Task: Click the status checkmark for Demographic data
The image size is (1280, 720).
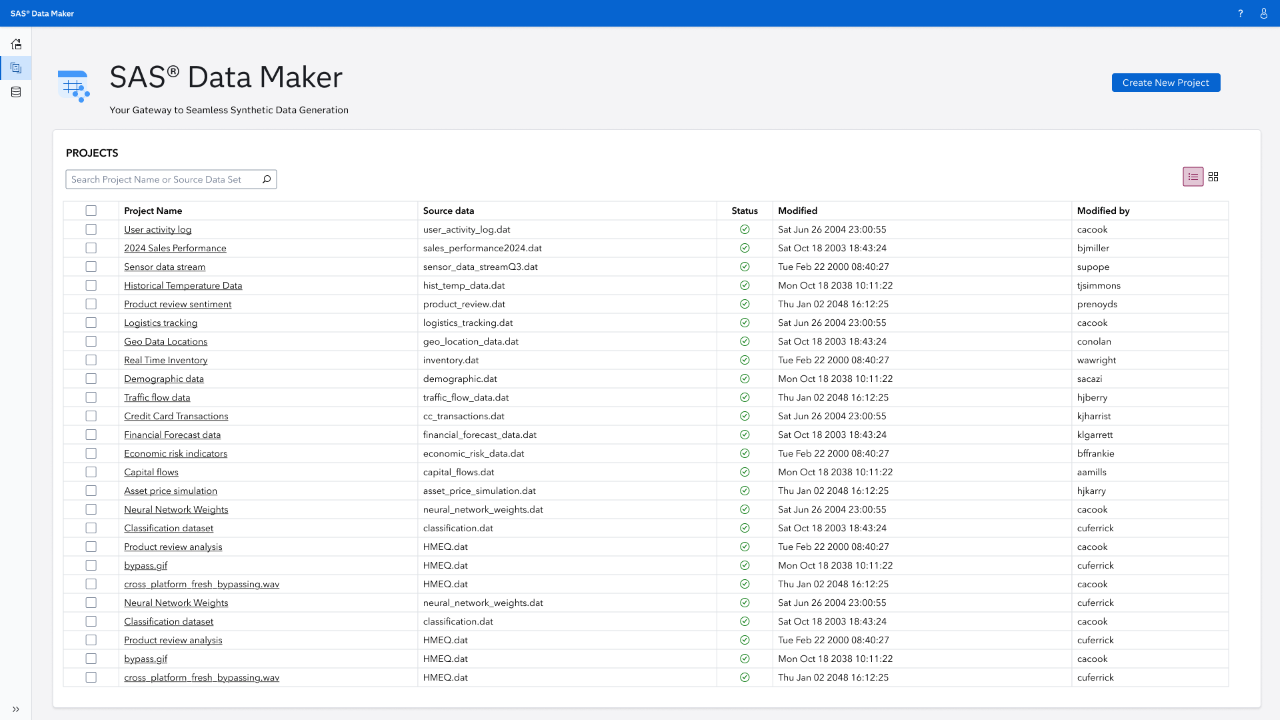Action: [x=745, y=379]
